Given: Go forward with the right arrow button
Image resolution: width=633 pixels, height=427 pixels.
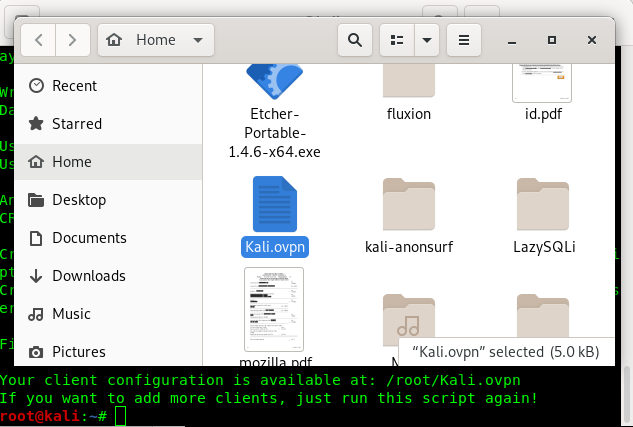Looking at the screenshot, I should (72, 40).
